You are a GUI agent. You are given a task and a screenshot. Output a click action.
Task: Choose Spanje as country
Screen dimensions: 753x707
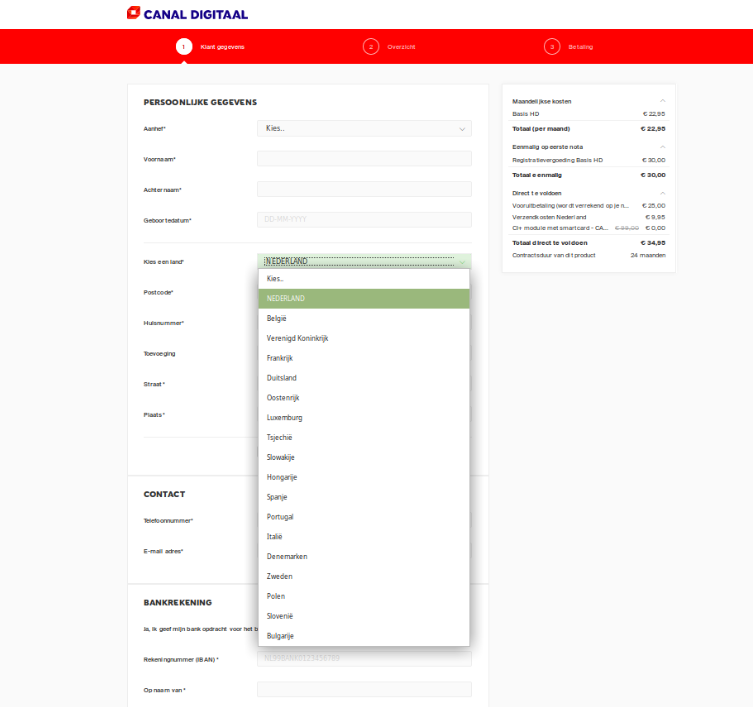[x=277, y=497]
